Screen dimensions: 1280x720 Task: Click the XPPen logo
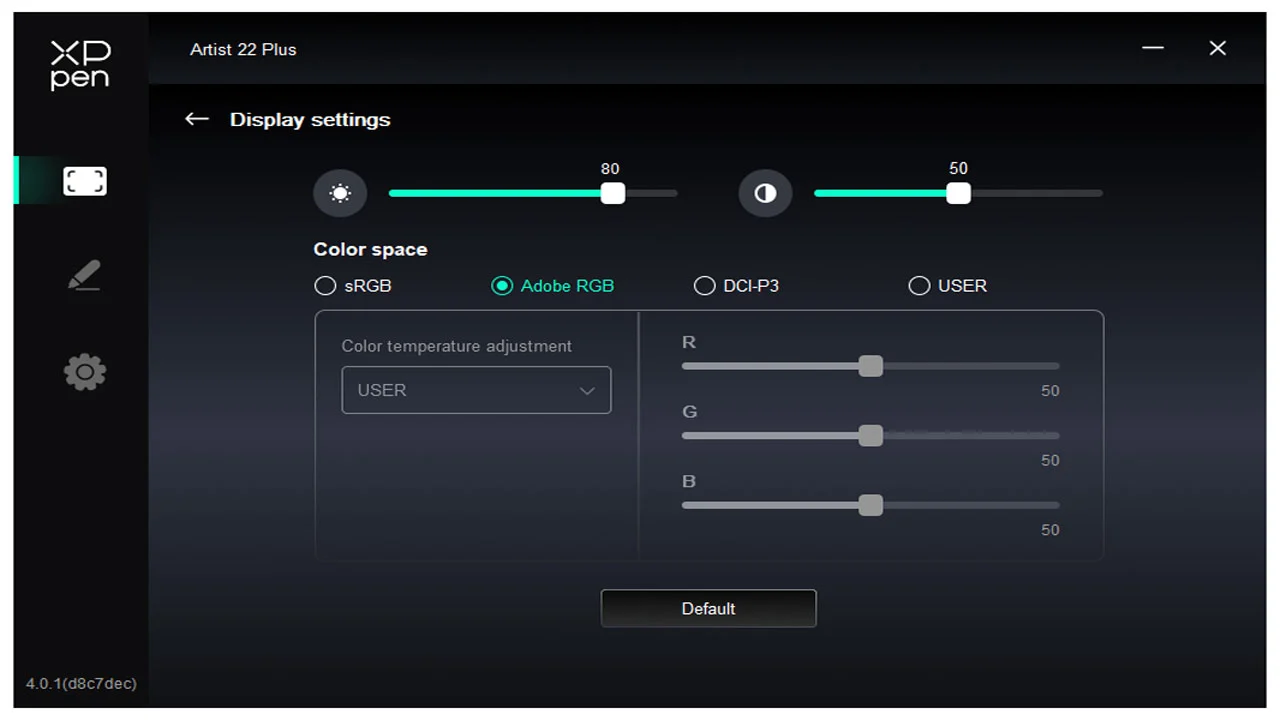click(x=80, y=65)
